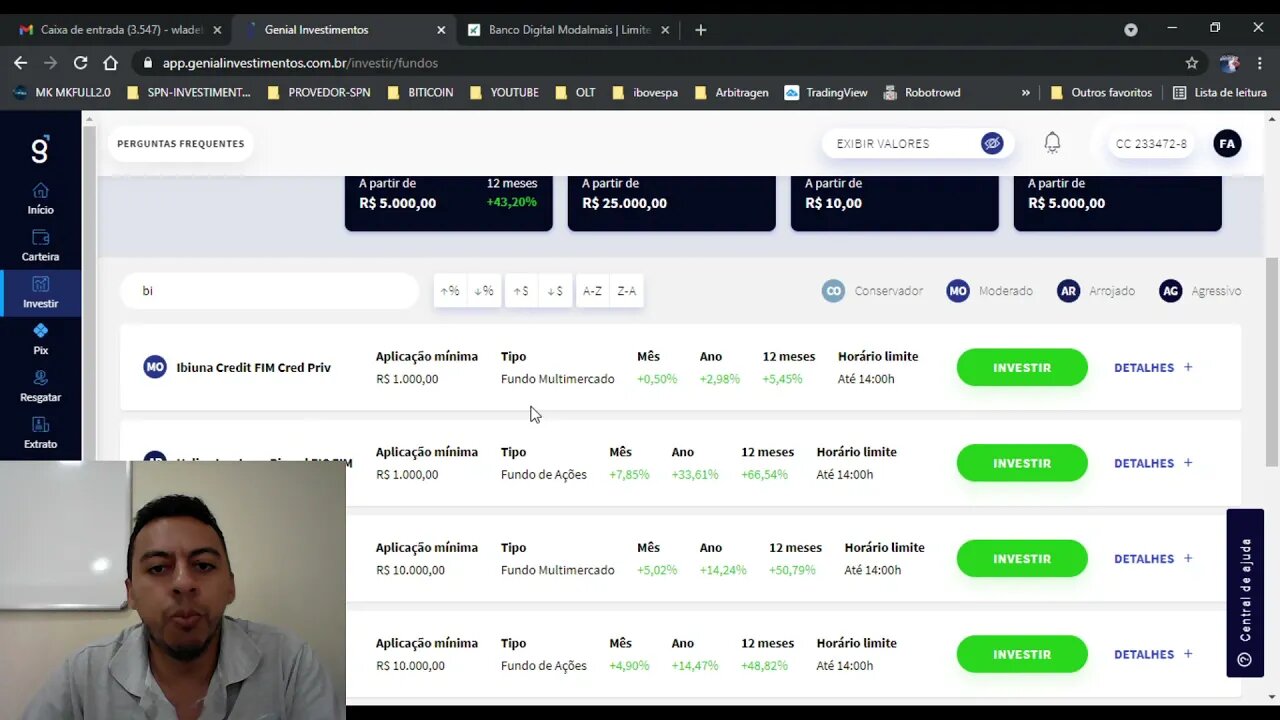
Task: Click Investir for the +66,54% fund
Action: [1022, 463]
